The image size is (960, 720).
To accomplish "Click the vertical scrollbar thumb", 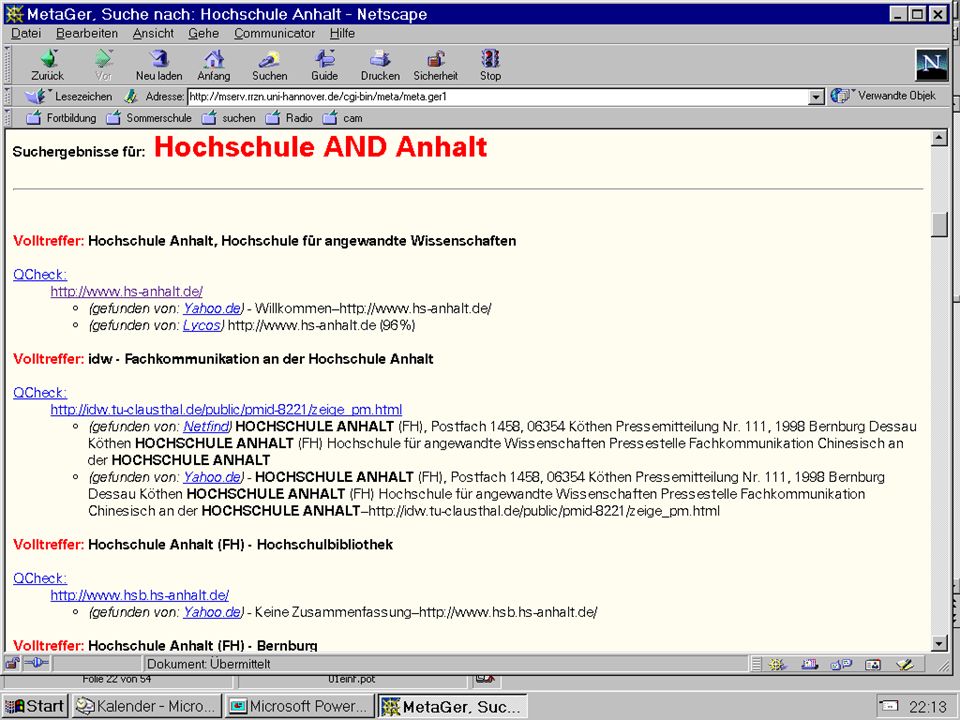I will pyautogui.click(x=939, y=224).
